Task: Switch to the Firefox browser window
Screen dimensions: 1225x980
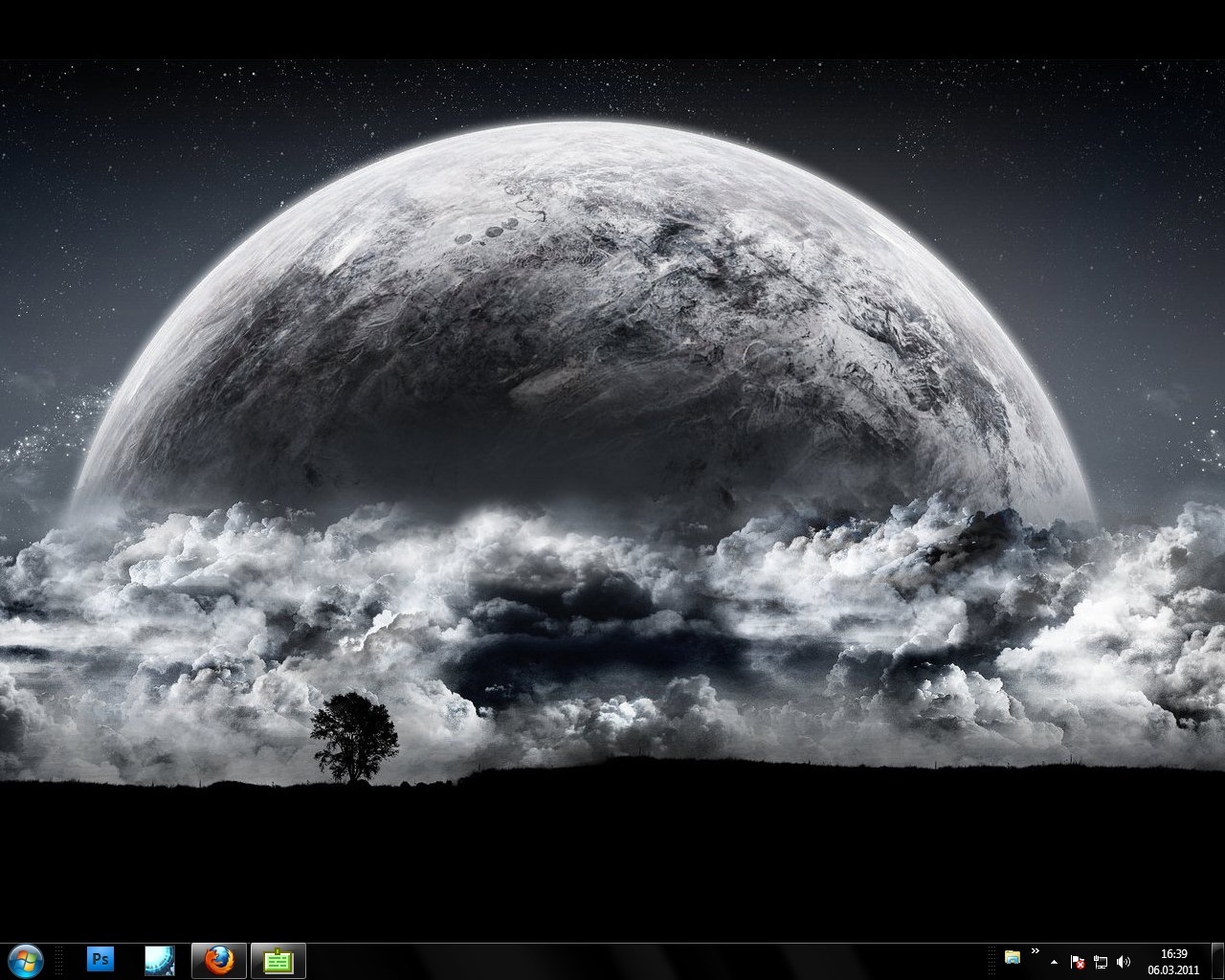Action: [219, 960]
